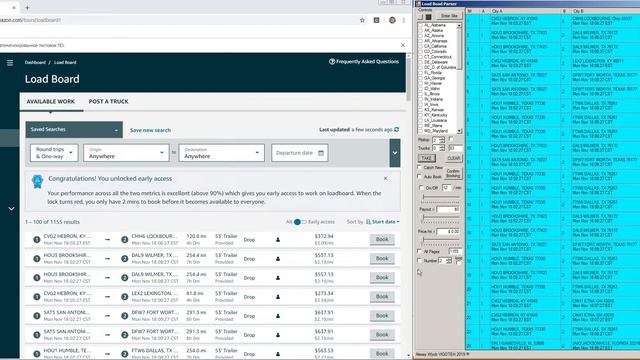Check the FL_Florida state checkbox
Viewport: 640px width, 360px height.
pos(420,73)
